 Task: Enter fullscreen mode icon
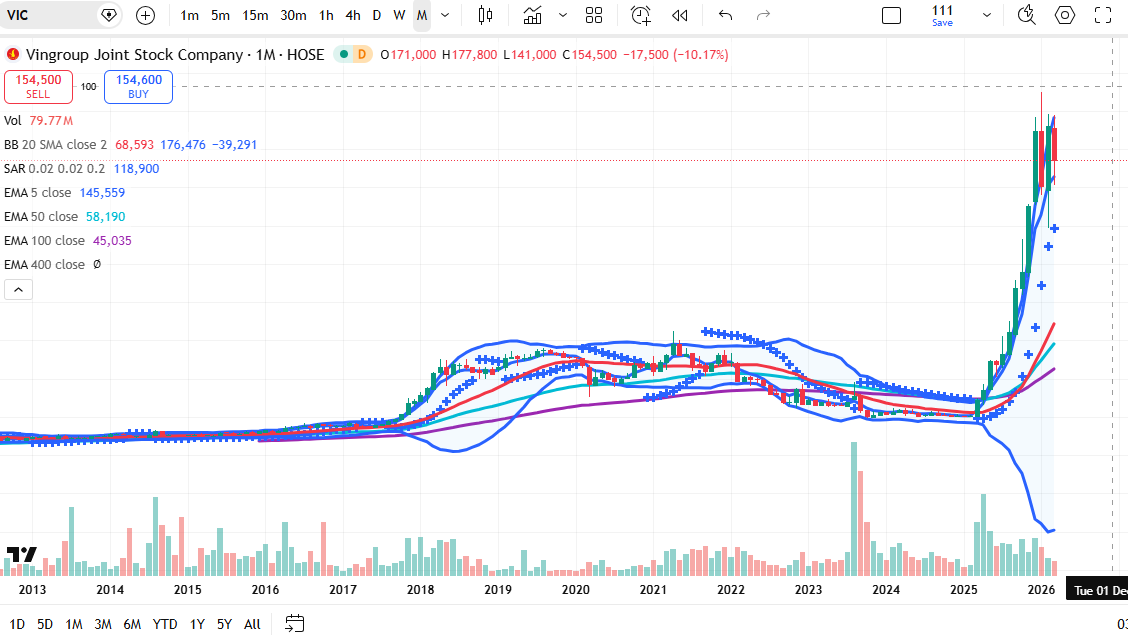(1103, 15)
